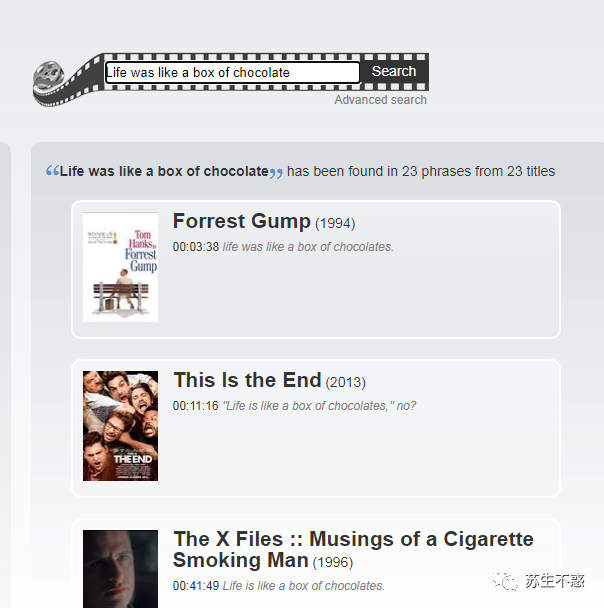
Task: Click the opening blue quotation mark icon
Action: point(52,170)
